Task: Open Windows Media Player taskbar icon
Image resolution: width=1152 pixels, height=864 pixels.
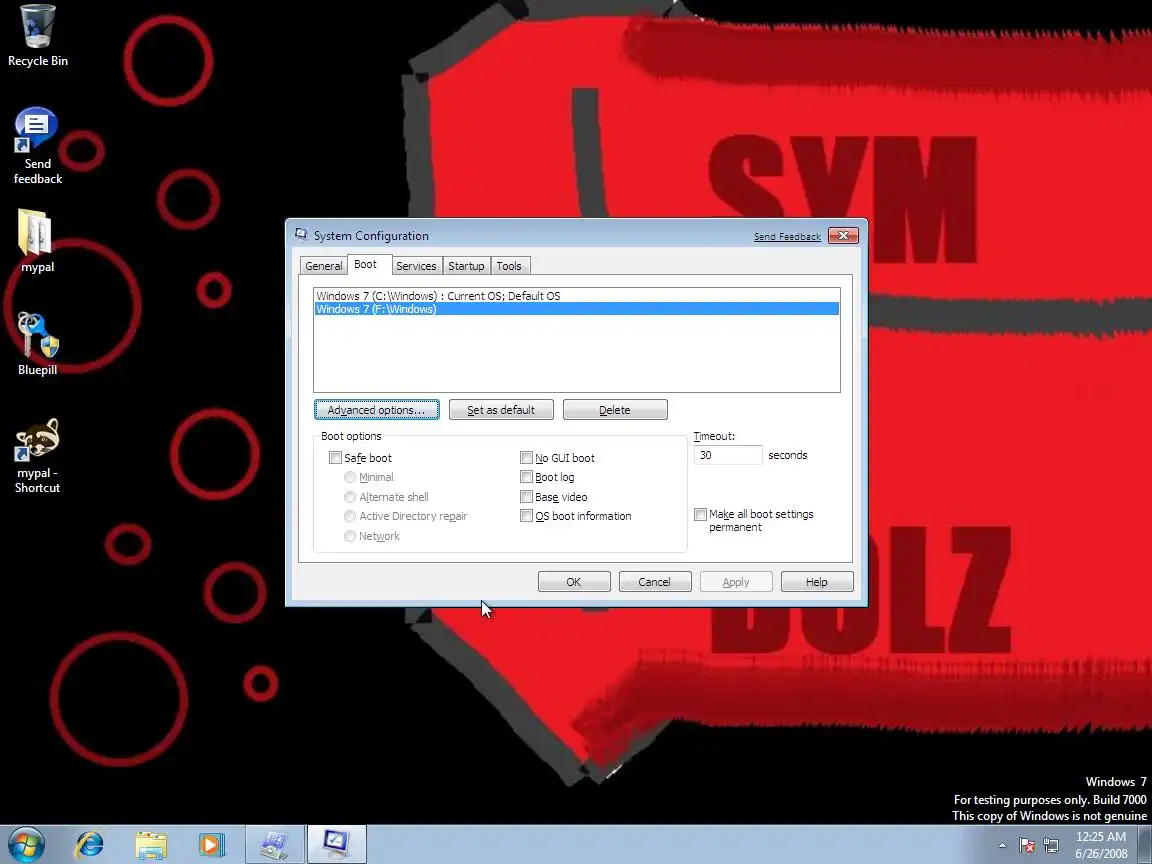Action: (x=211, y=845)
